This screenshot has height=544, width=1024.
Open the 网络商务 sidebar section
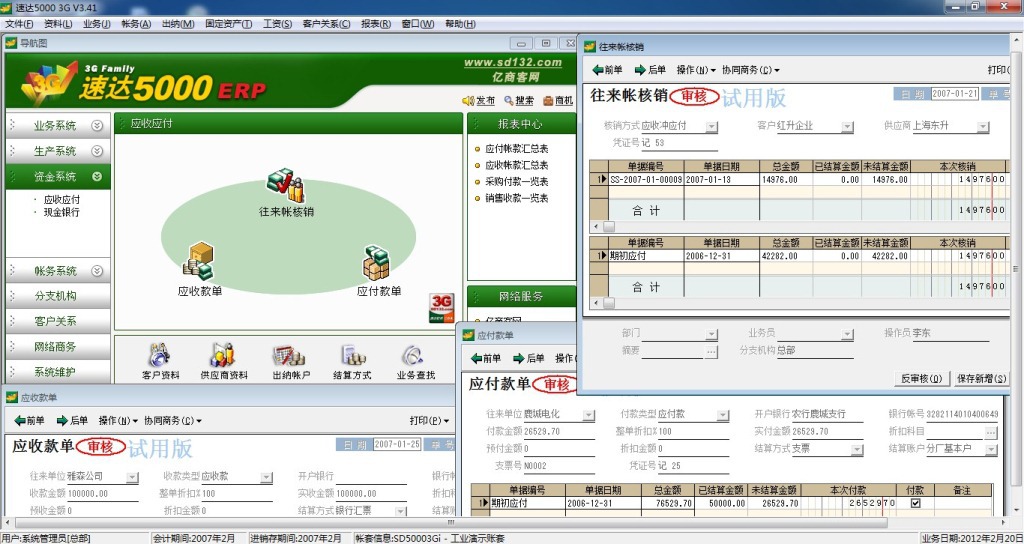pyautogui.click(x=57, y=347)
